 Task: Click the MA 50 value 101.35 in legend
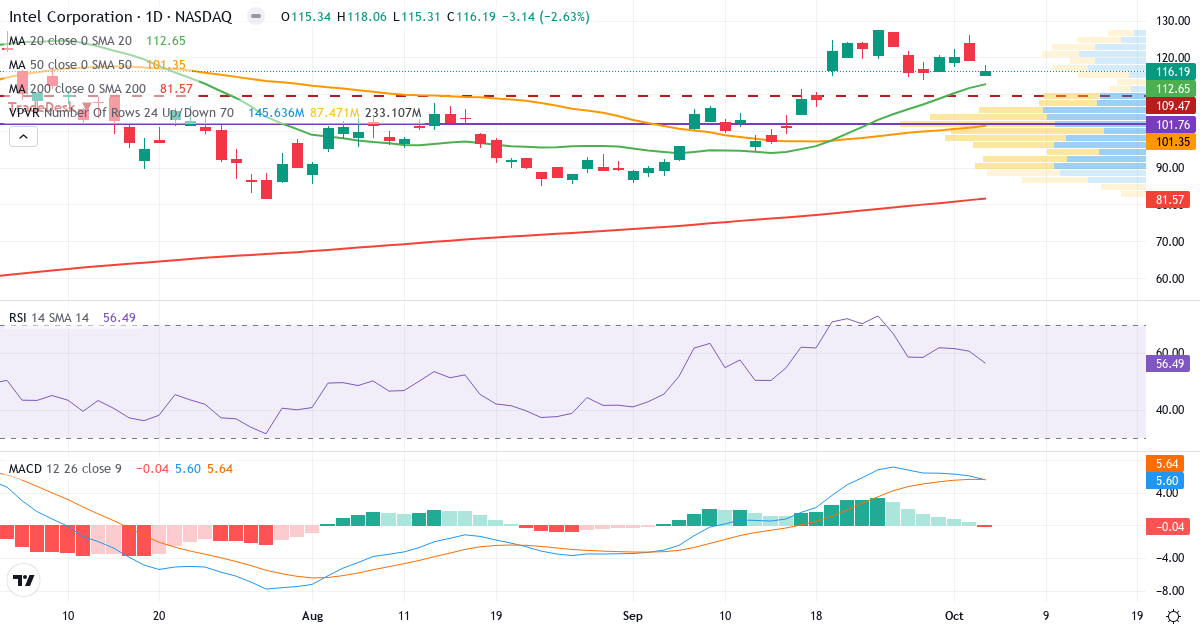[166, 65]
